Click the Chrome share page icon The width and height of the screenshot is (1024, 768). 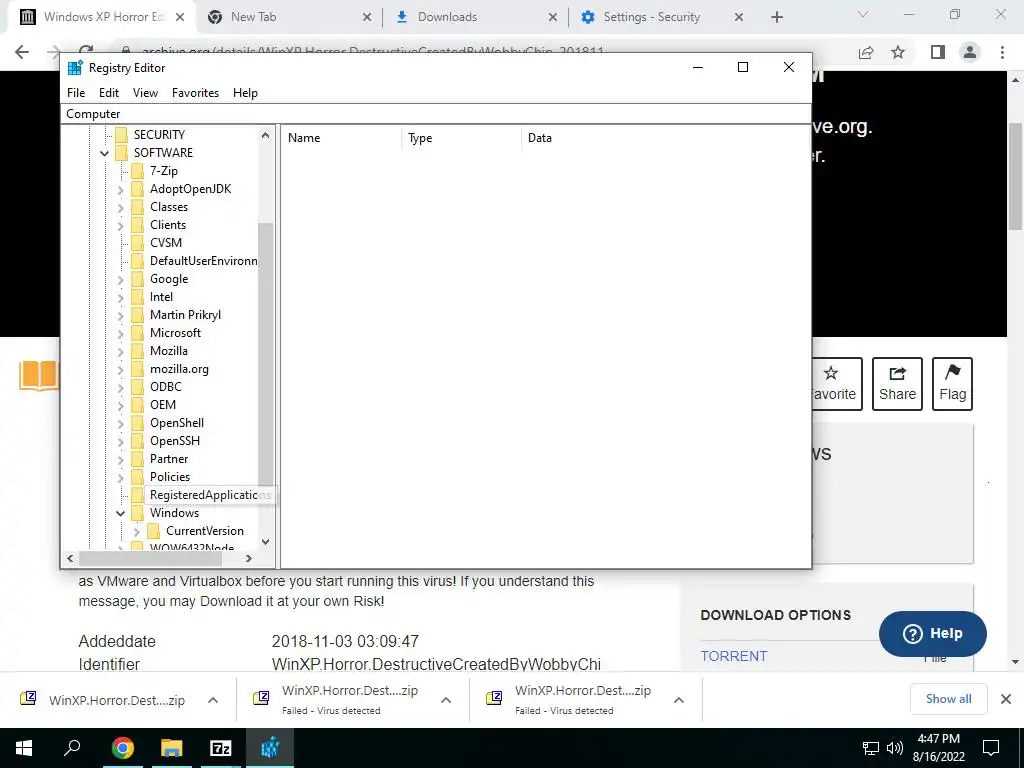[x=866, y=52]
